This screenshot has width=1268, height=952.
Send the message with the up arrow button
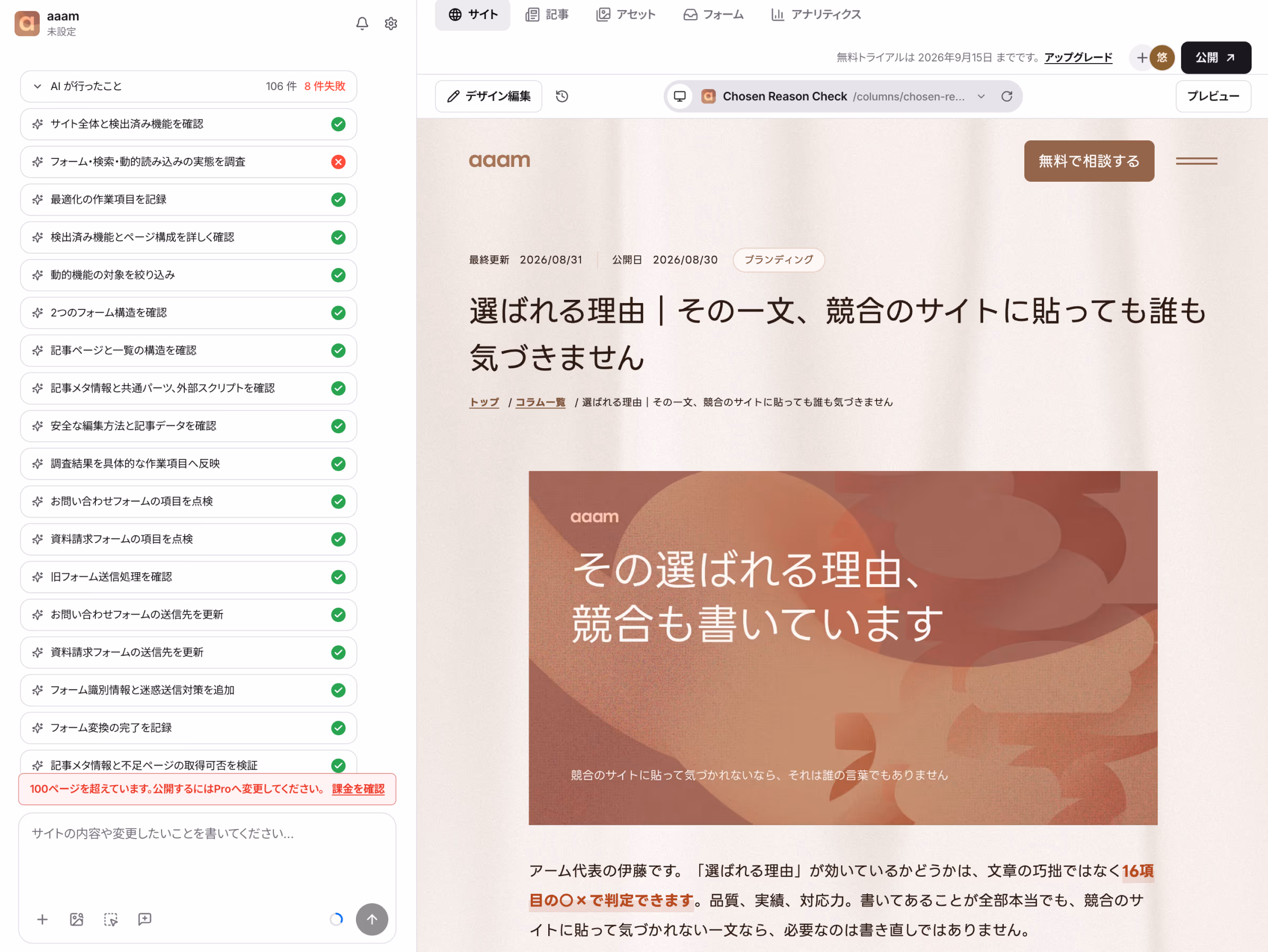click(372, 919)
